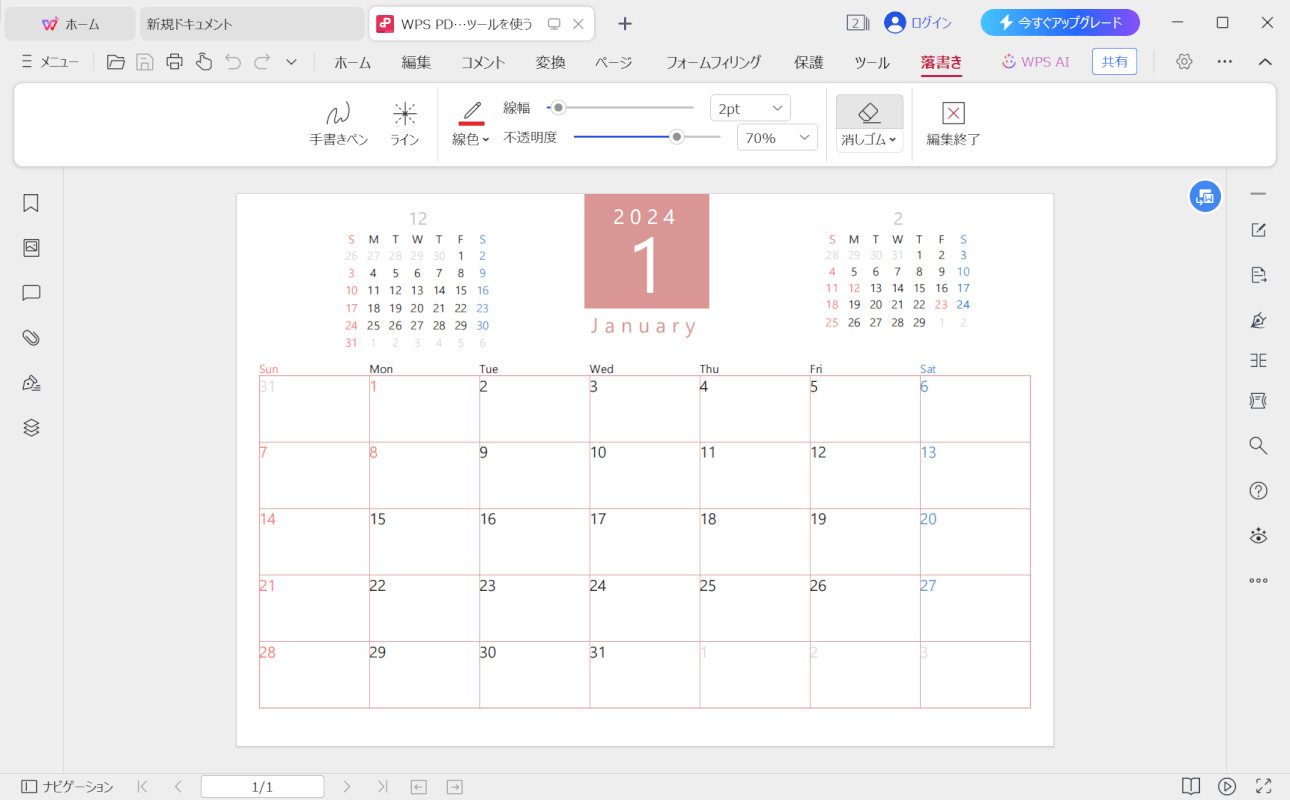The width and height of the screenshot is (1290, 800).
Task: Switch to the ページ ribbon tab
Action: pyautogui.click(x=613, y=62)
